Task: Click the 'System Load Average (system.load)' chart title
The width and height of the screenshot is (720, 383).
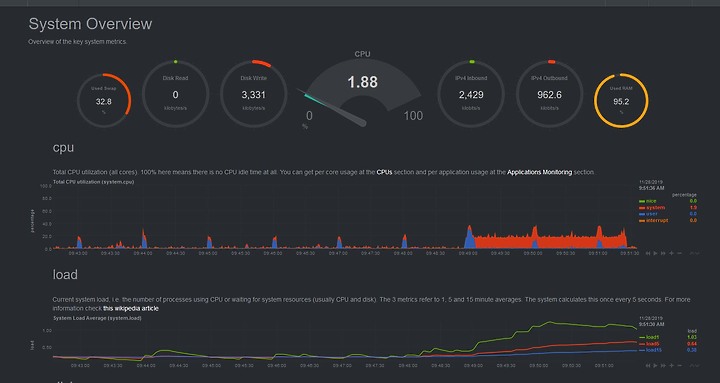Action: coord(97,318)
